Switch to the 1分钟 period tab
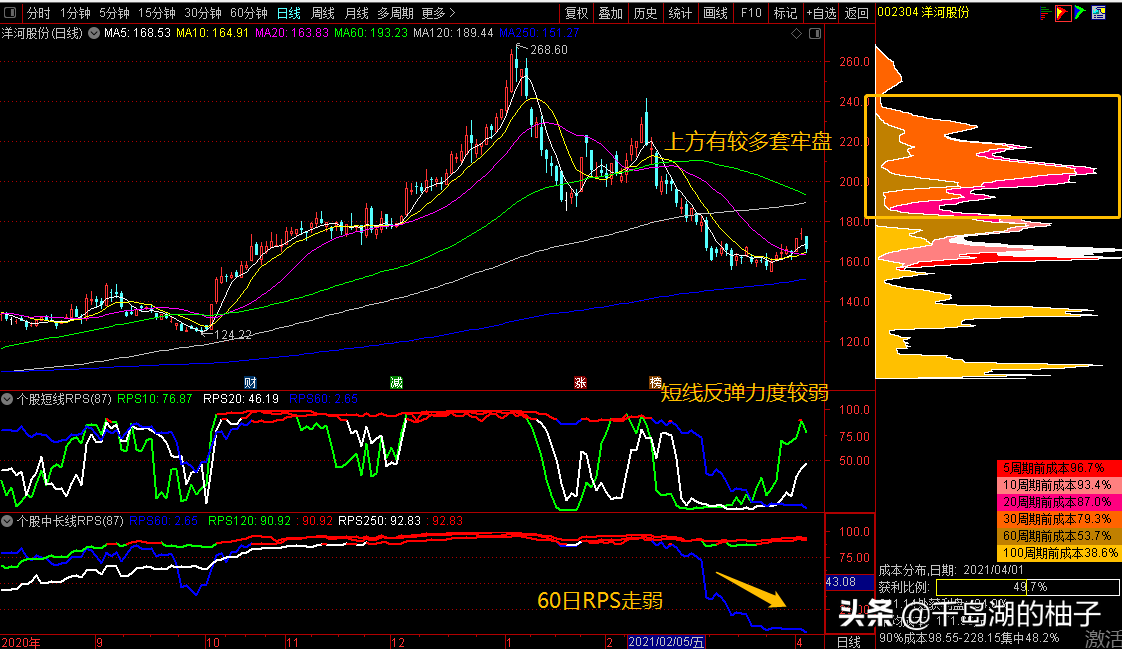The image size is (1122, 649). pos(74,13)
